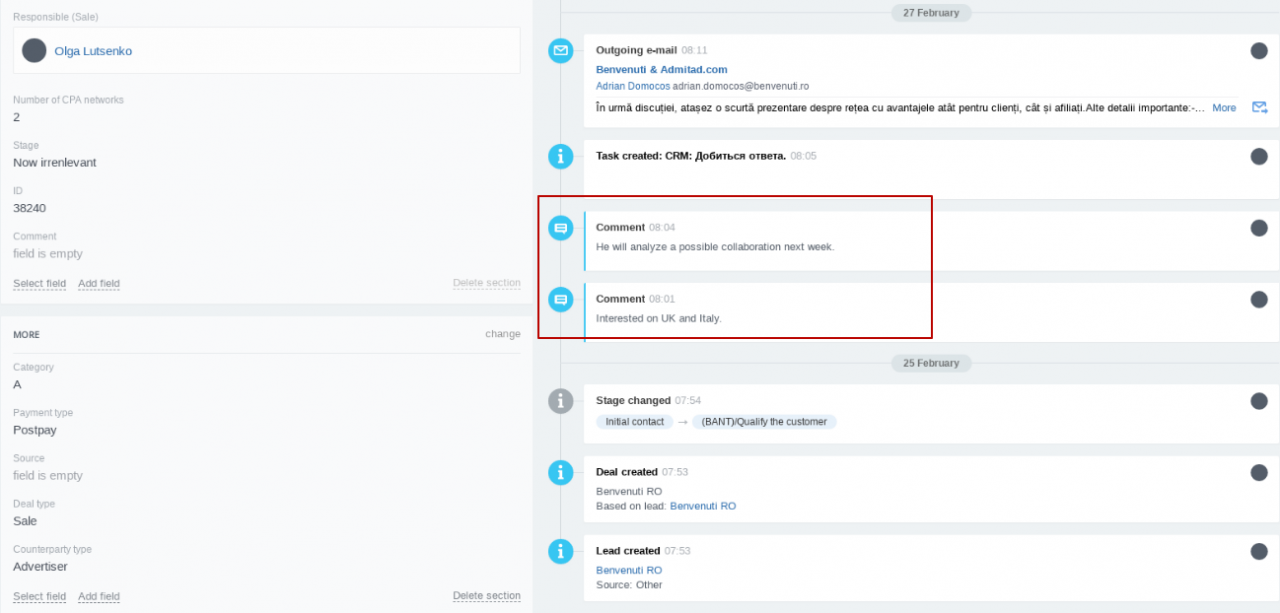Screen dimensions: 1280x613
Task: Click the Stage changed heading
Action: tap(633, 401)
